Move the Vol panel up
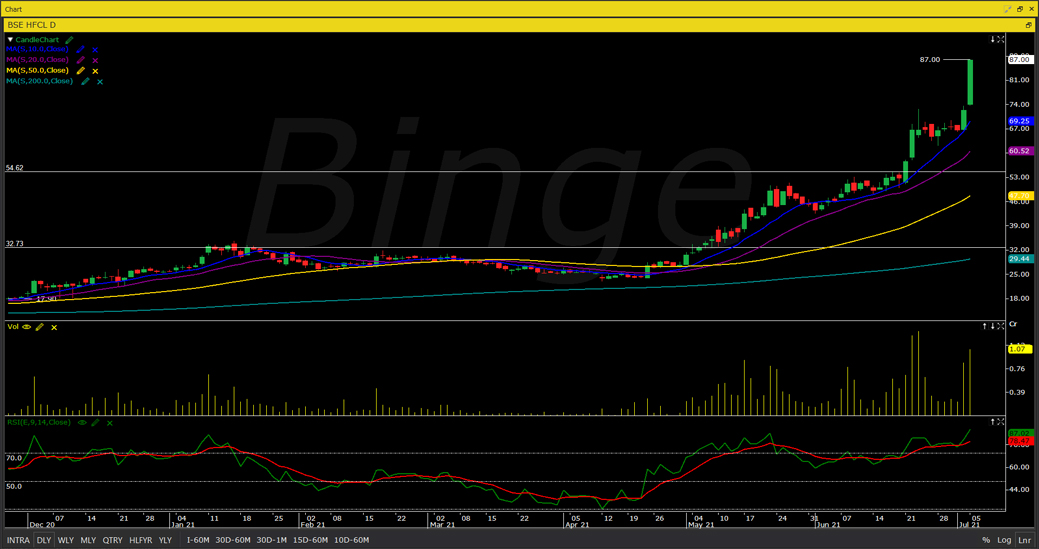 pos(985,326)
